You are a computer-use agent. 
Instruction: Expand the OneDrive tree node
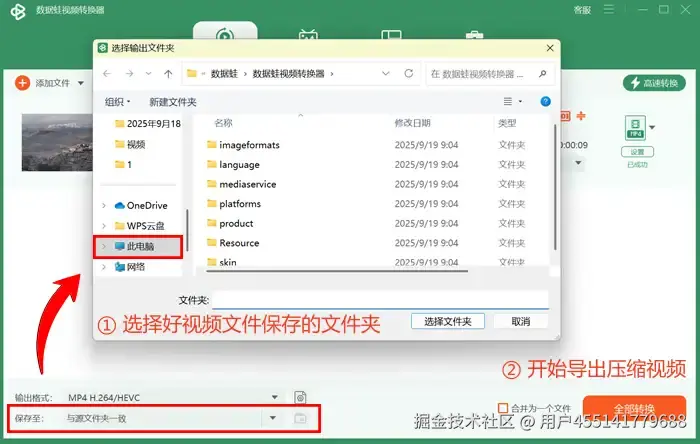(x=104, y=205)
